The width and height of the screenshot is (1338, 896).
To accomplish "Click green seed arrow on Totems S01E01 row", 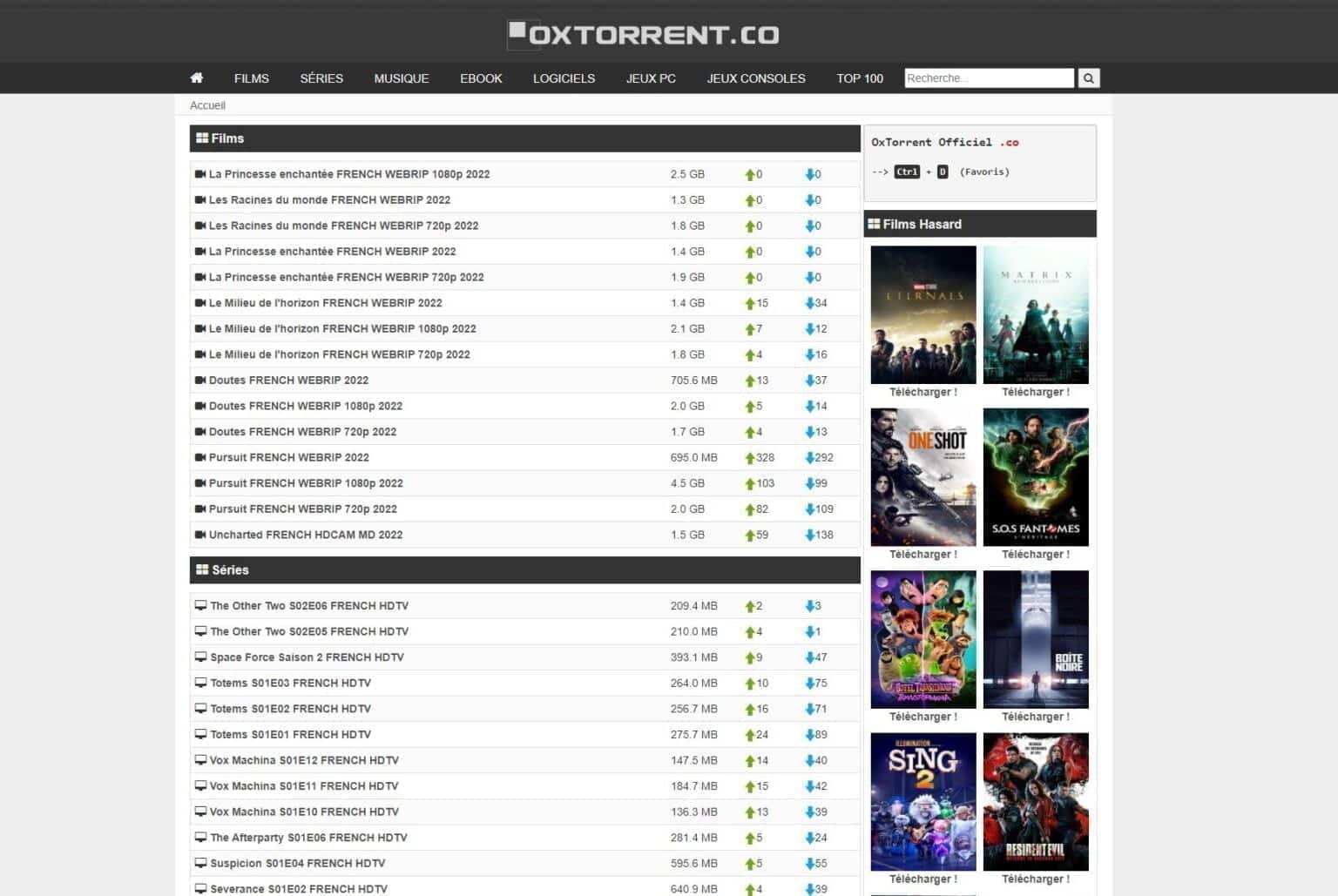I will (750, 735).
